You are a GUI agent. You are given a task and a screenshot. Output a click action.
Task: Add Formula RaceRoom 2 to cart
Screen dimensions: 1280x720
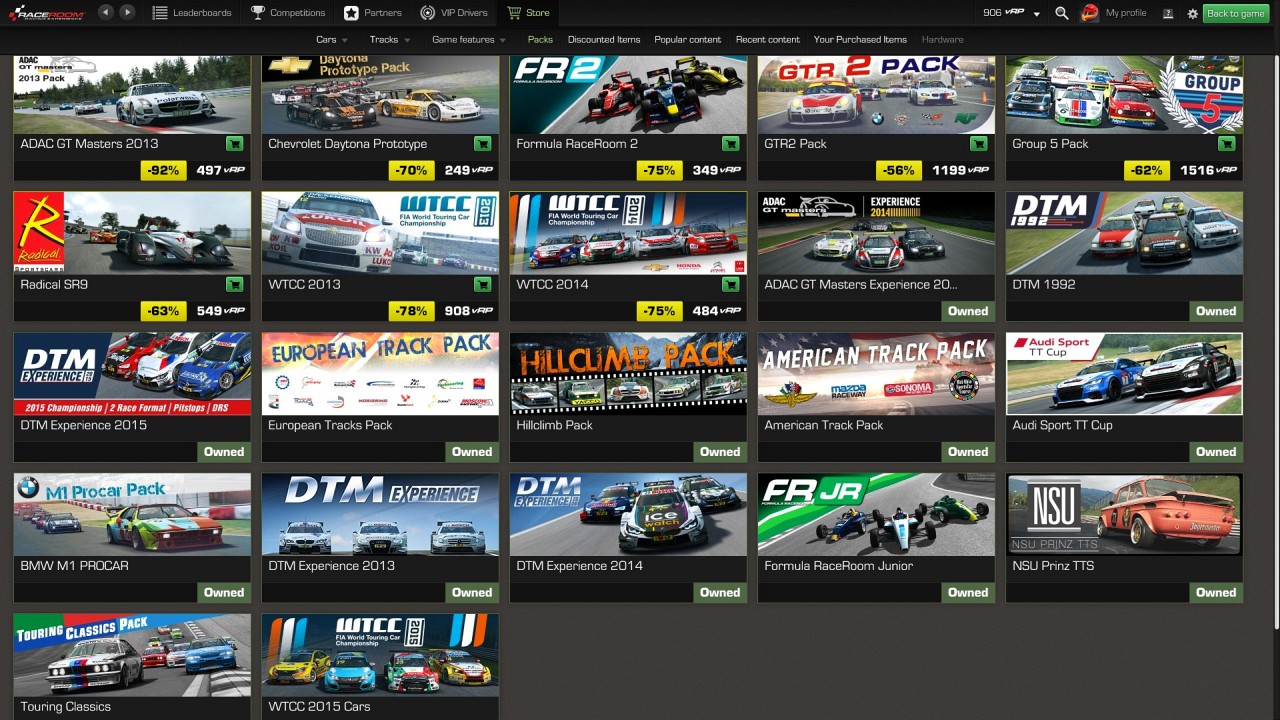(x=731, y=144)
